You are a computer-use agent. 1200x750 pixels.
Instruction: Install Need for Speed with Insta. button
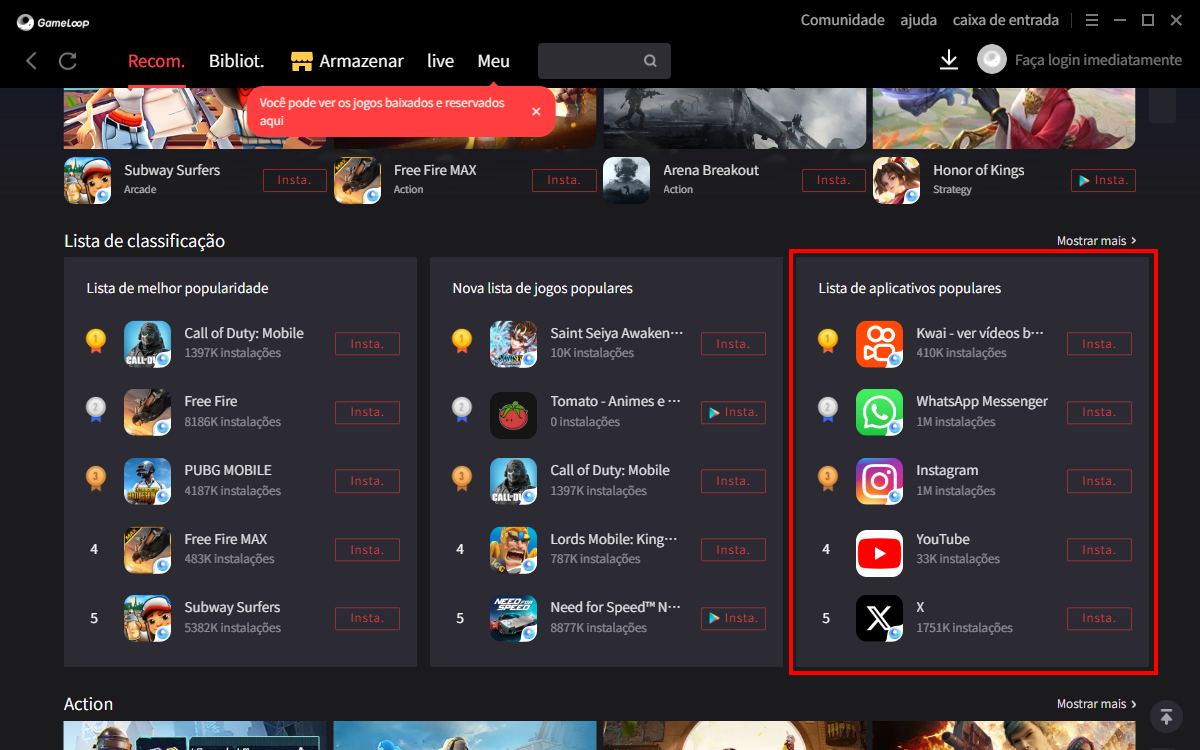[x=733, y=618]
